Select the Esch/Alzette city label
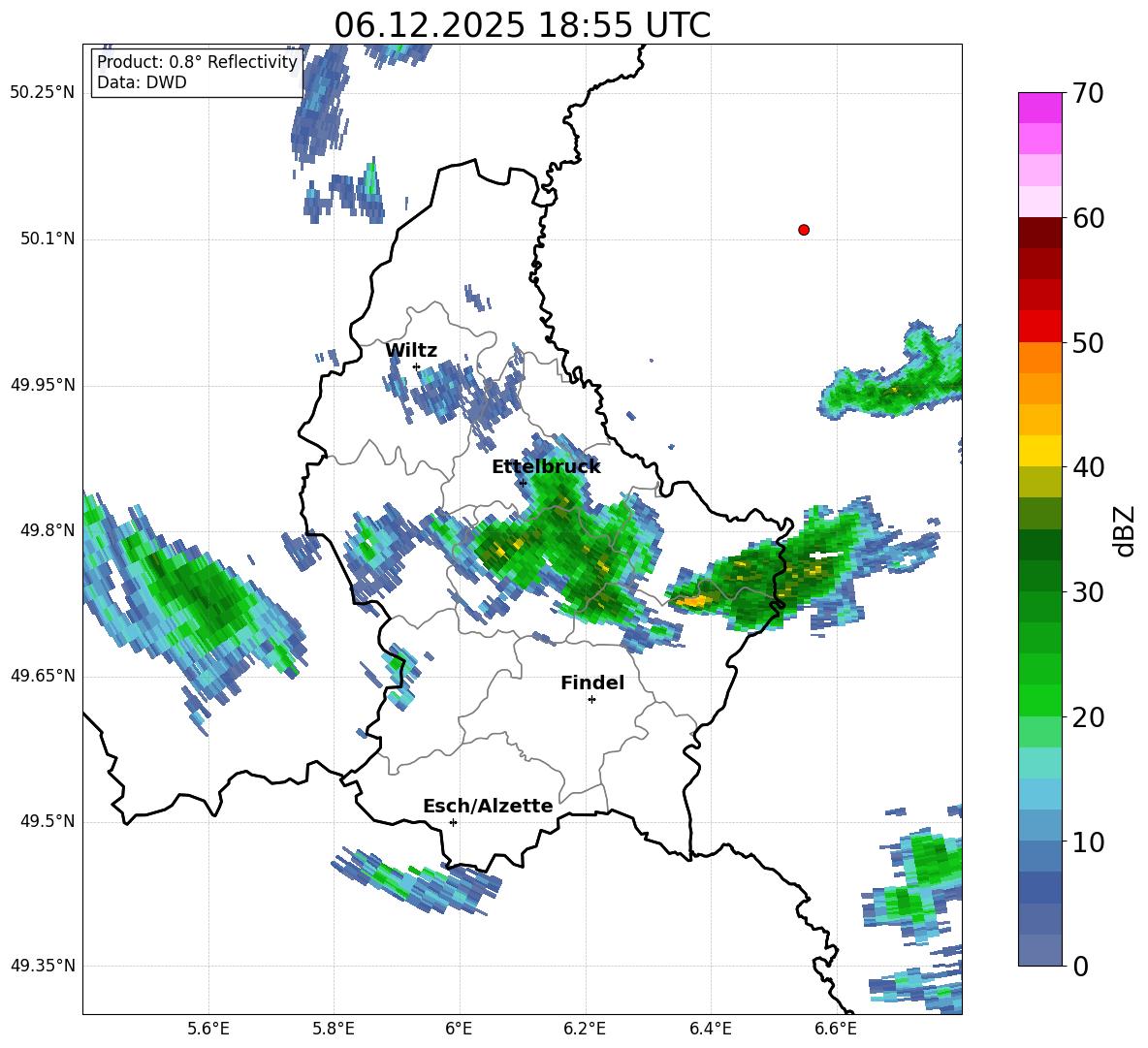Screen dimensions: 1148x1048 coord(488,806)
